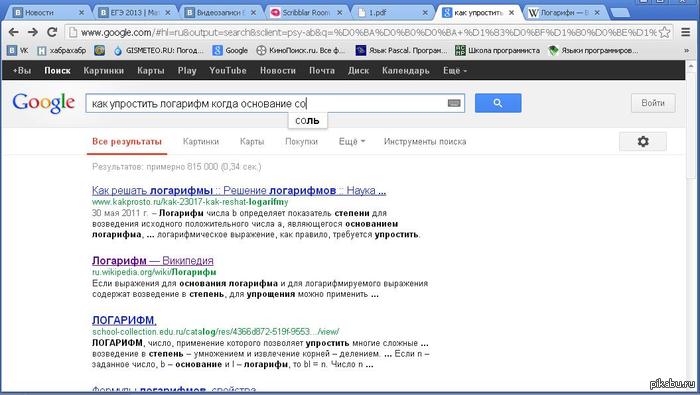Open the Язык Pascal bookmark
The height and width of the screenshot is (395, 700).
tap(401, 51)
